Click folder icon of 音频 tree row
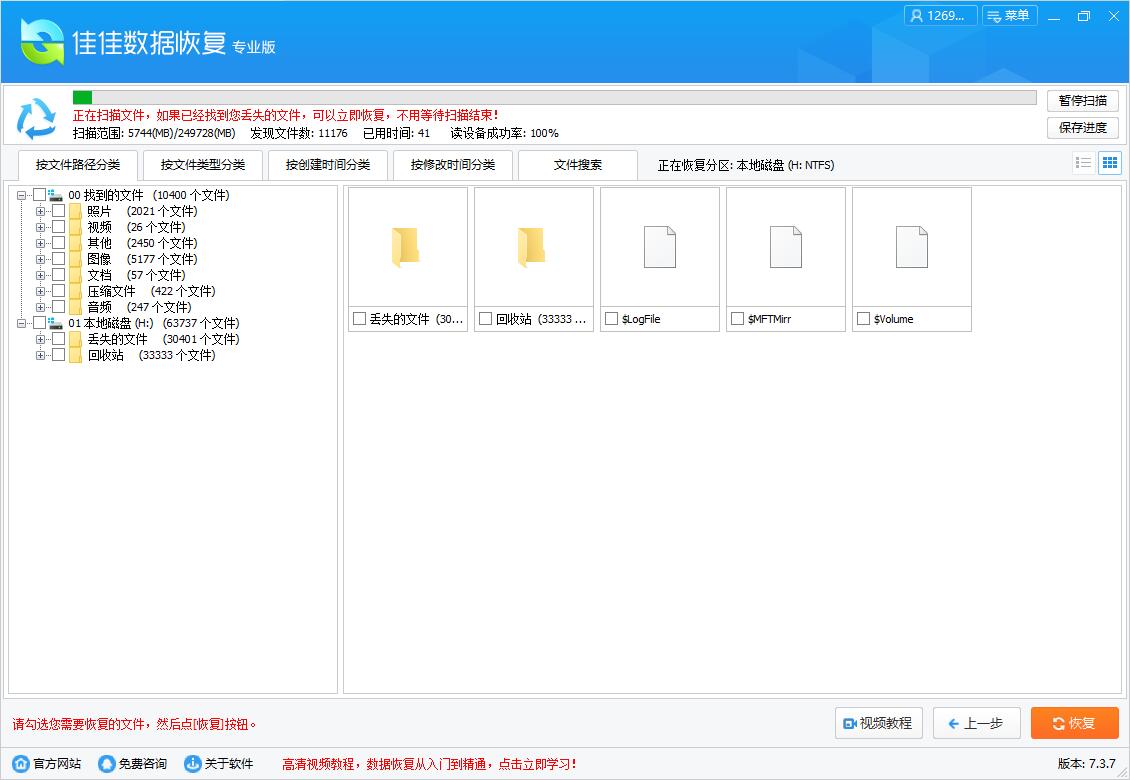The height and width of the screenshot is (780, 1130). [x=76, y=307]
